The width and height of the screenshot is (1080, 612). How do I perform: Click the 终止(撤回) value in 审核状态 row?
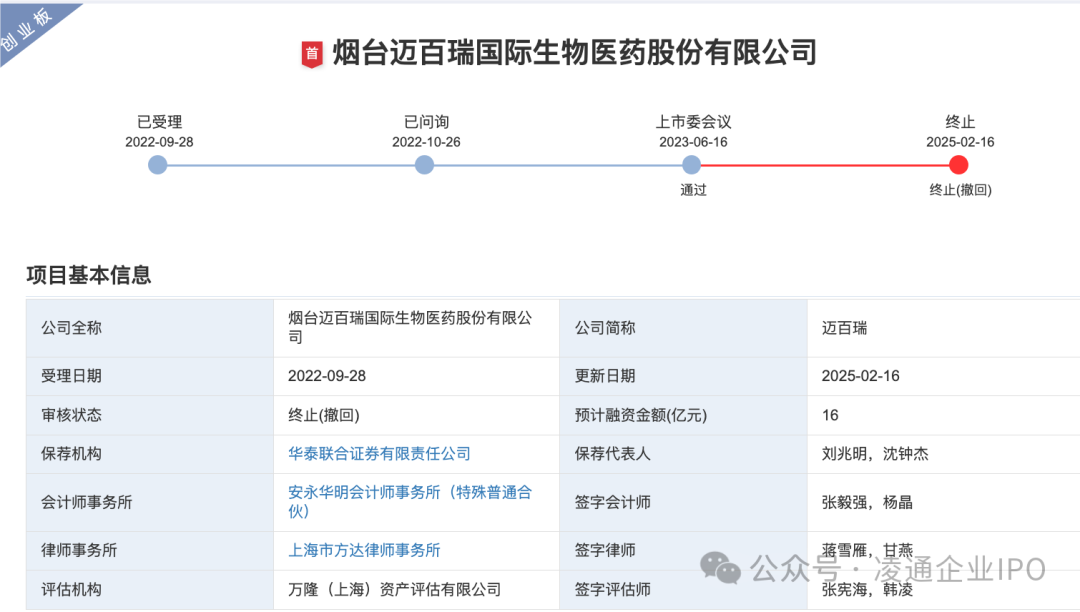(324, 415)
